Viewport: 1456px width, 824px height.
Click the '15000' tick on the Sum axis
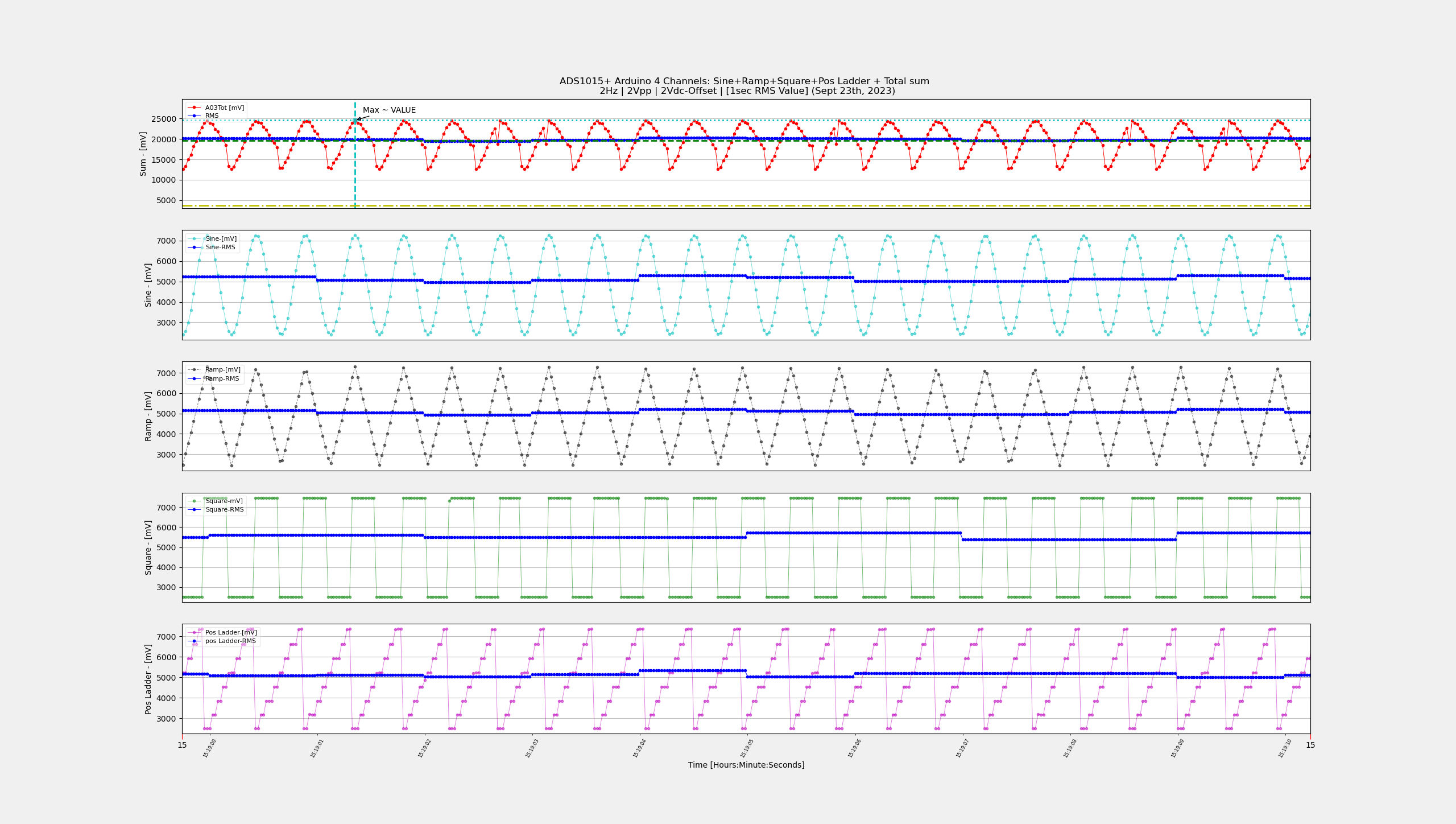click(163, 160)
